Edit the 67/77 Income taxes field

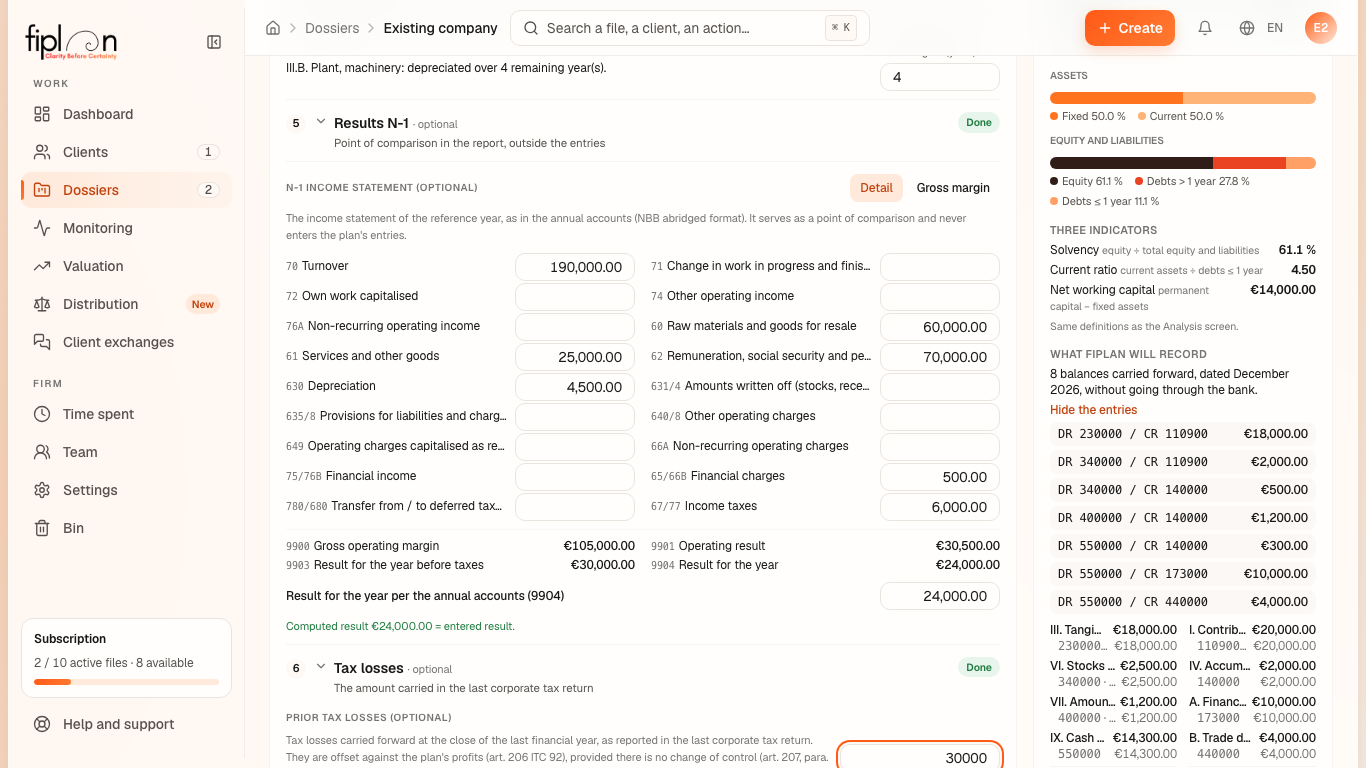click(940, 507)
